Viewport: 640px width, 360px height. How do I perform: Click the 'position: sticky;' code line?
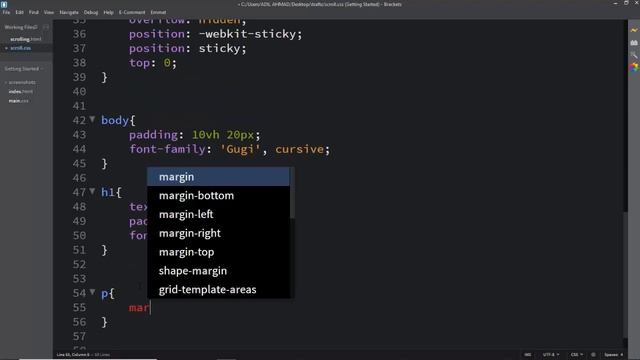click(x=188, y=48)
